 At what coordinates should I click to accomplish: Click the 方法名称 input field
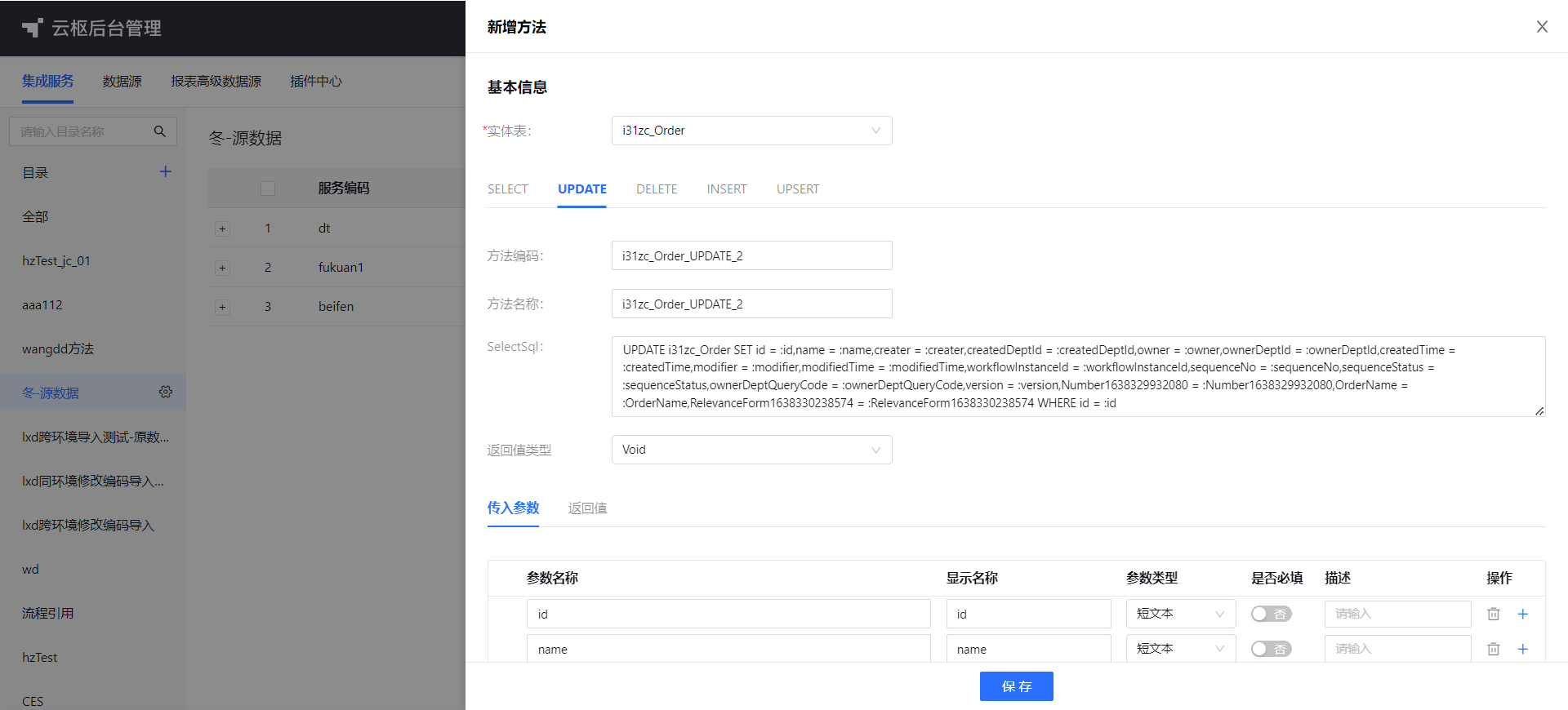tap(751, 304)
